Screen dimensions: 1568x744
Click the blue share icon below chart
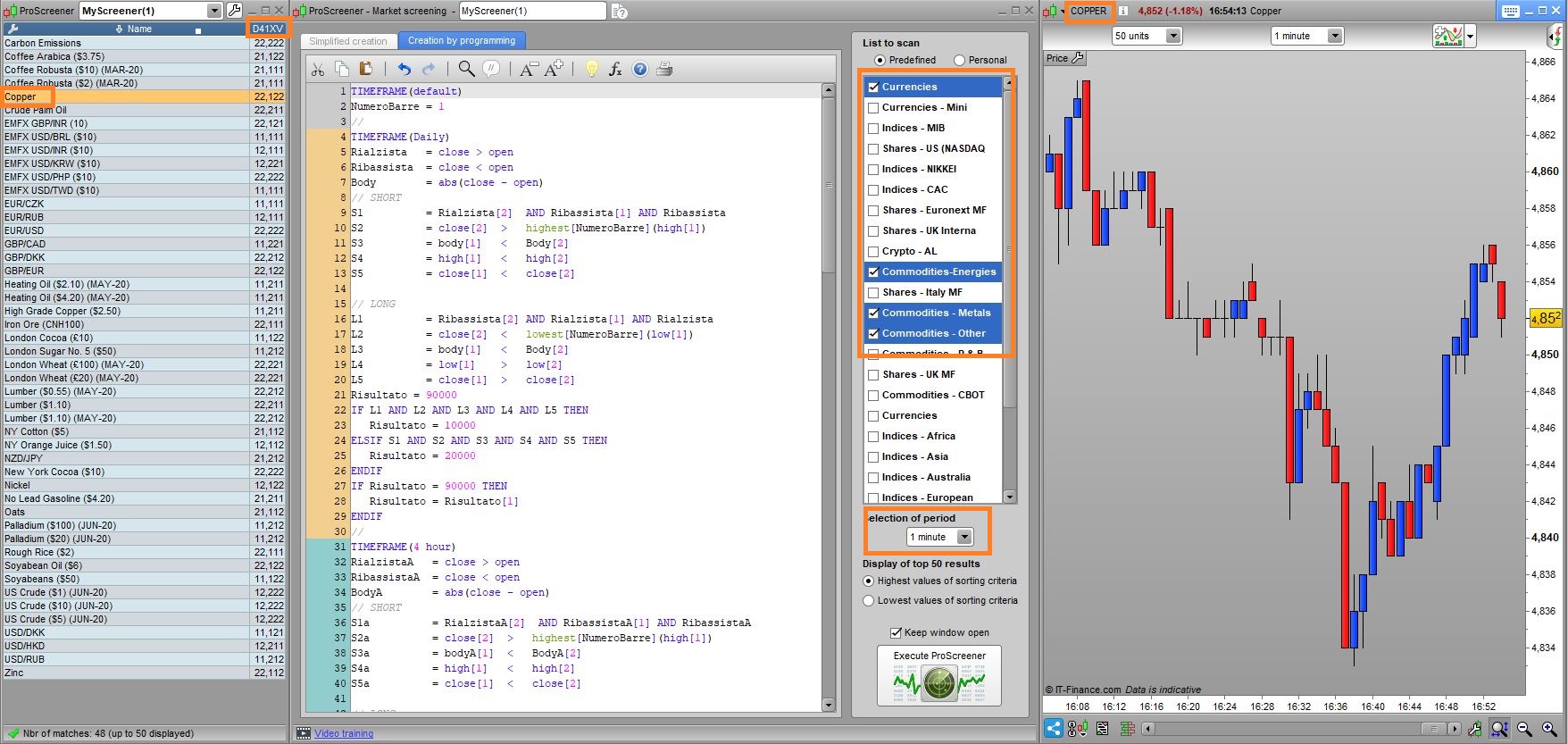pos(1054,729)
